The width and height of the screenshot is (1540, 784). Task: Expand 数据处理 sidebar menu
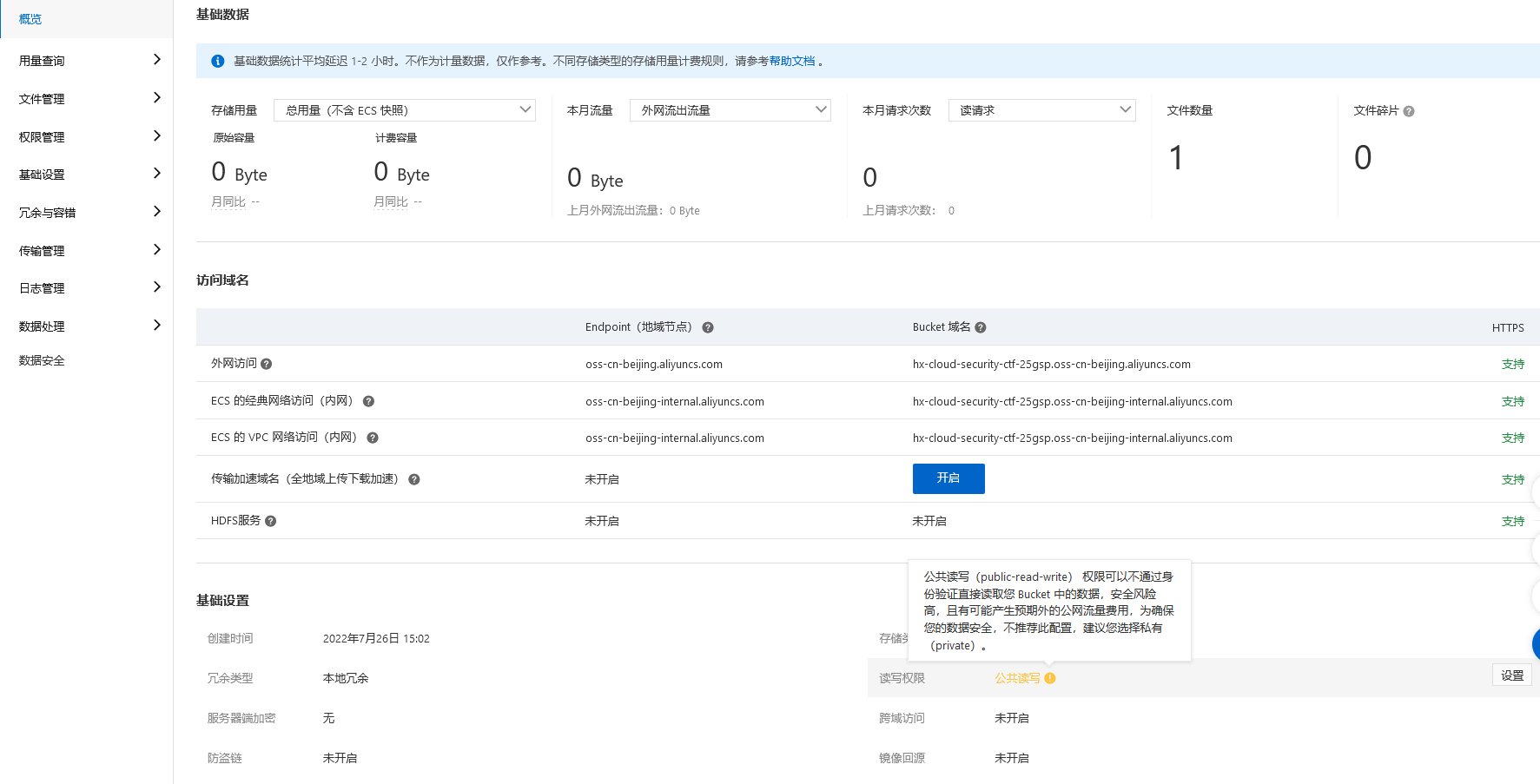(x=87, y=326)
